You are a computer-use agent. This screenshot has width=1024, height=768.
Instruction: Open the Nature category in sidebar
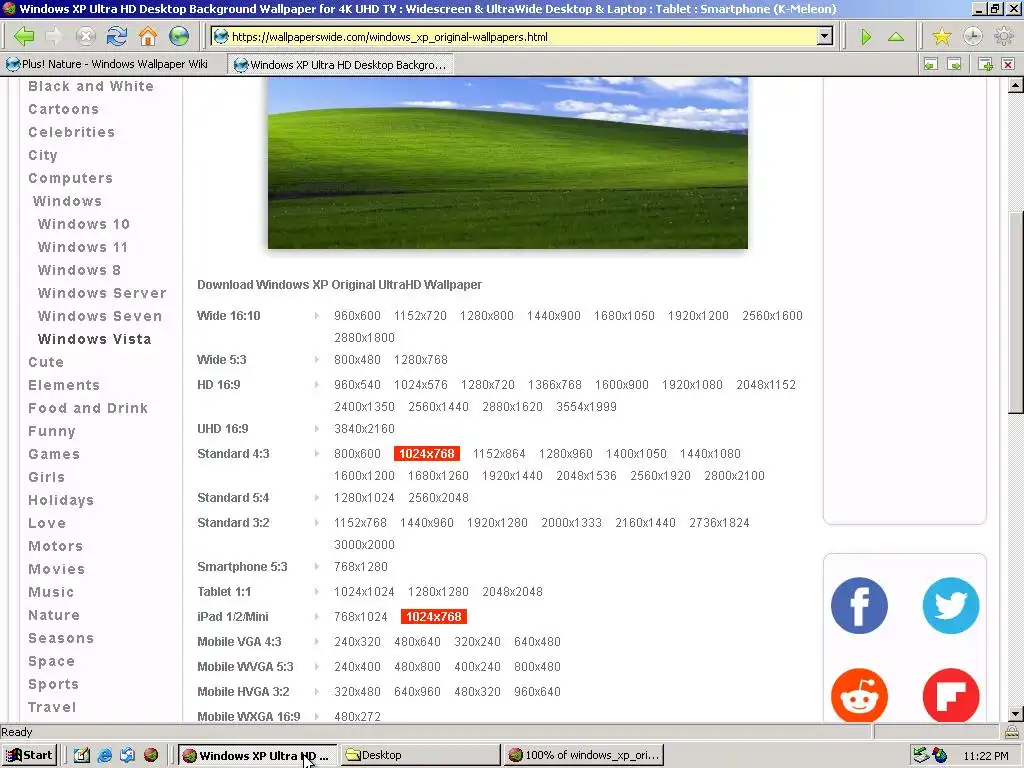pos(54,615)
